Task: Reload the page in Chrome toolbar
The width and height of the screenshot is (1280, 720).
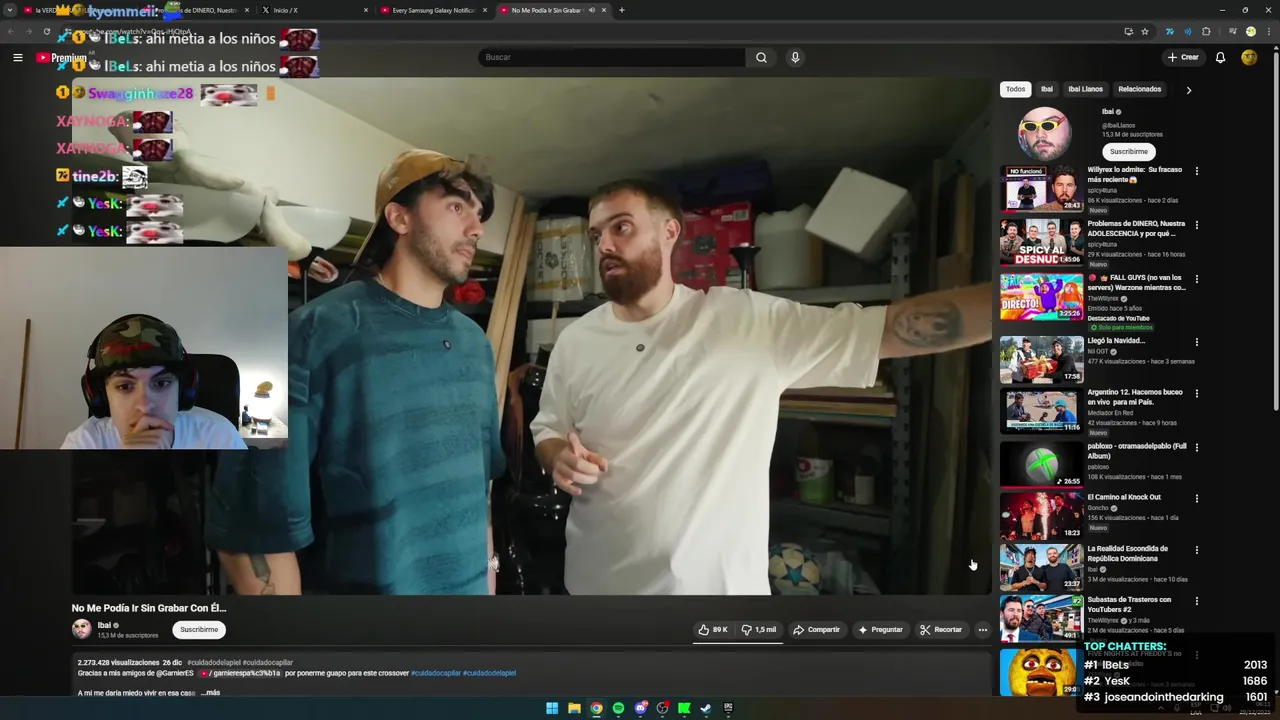Action: coord(46,31)
